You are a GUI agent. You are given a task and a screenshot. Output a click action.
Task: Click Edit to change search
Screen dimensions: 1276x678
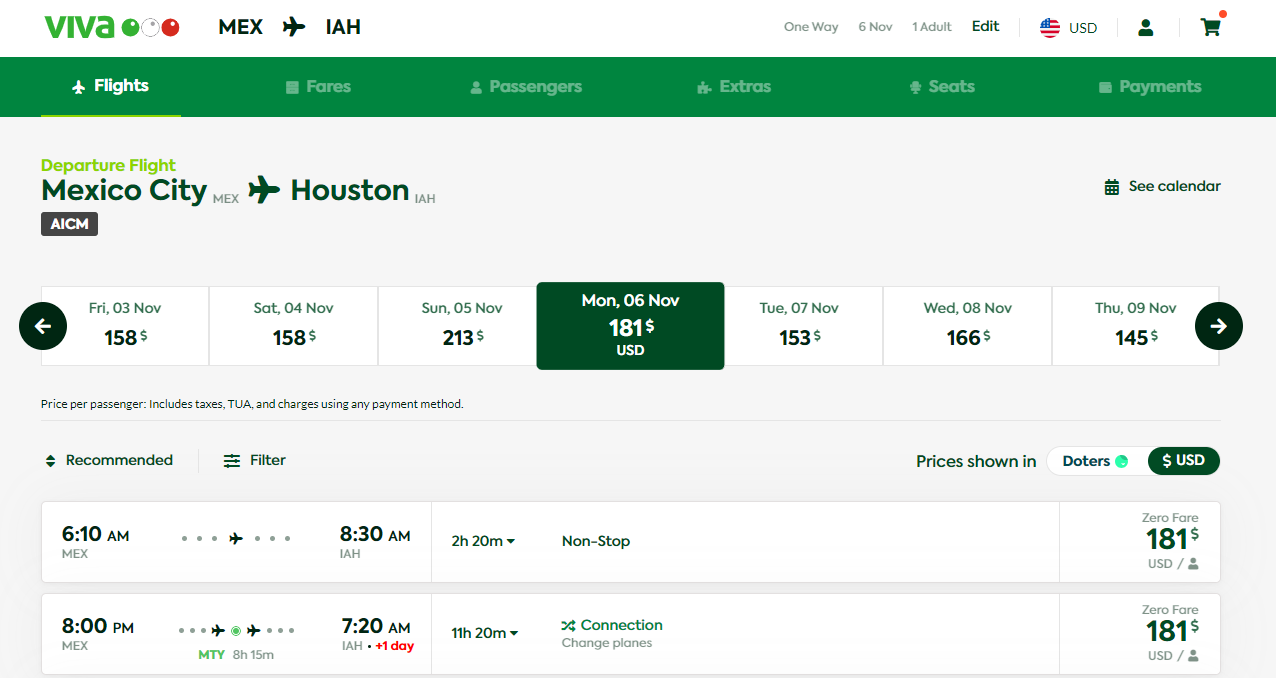(x=985, y=27)
